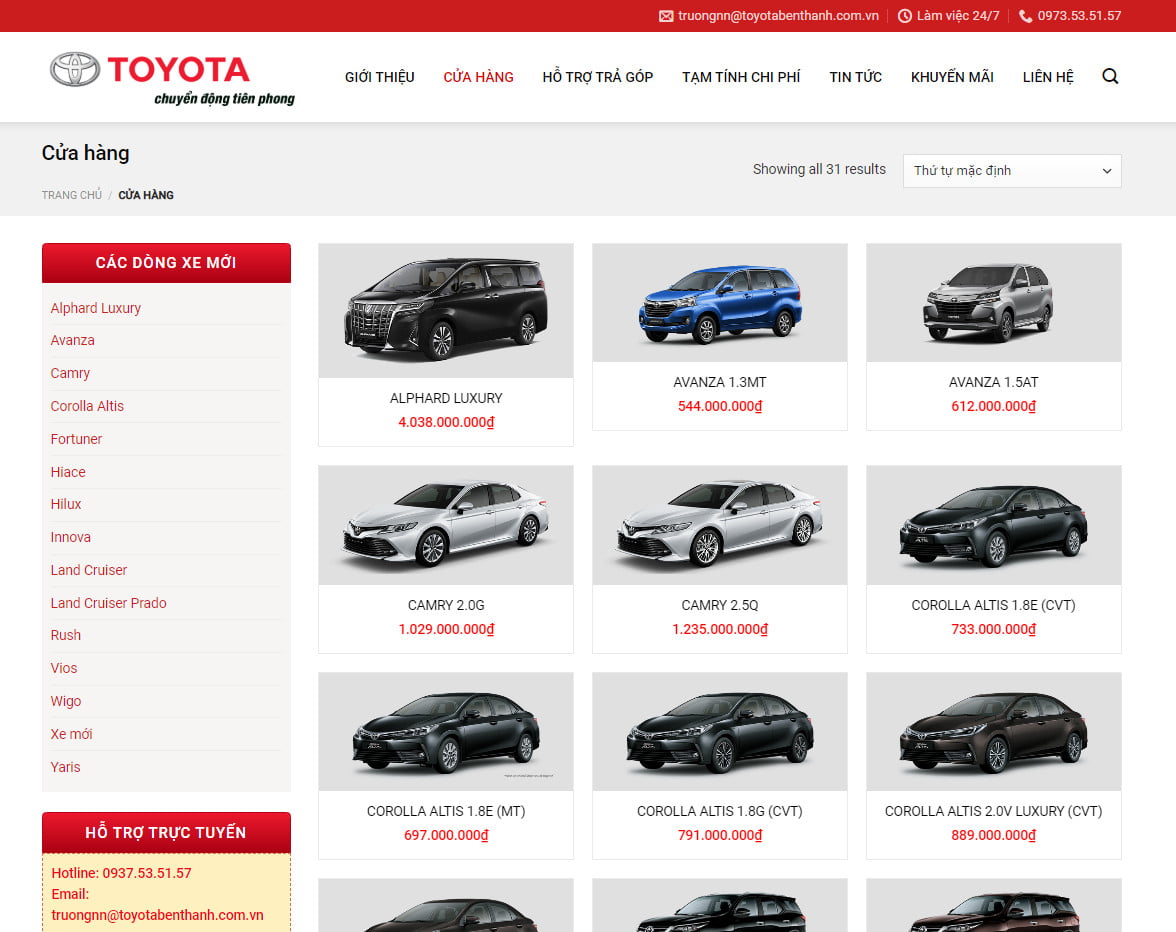This screenshot has width=1176, height=932.
Task: Select Rush category in sidebar
Action: click(x=65, y=636)
